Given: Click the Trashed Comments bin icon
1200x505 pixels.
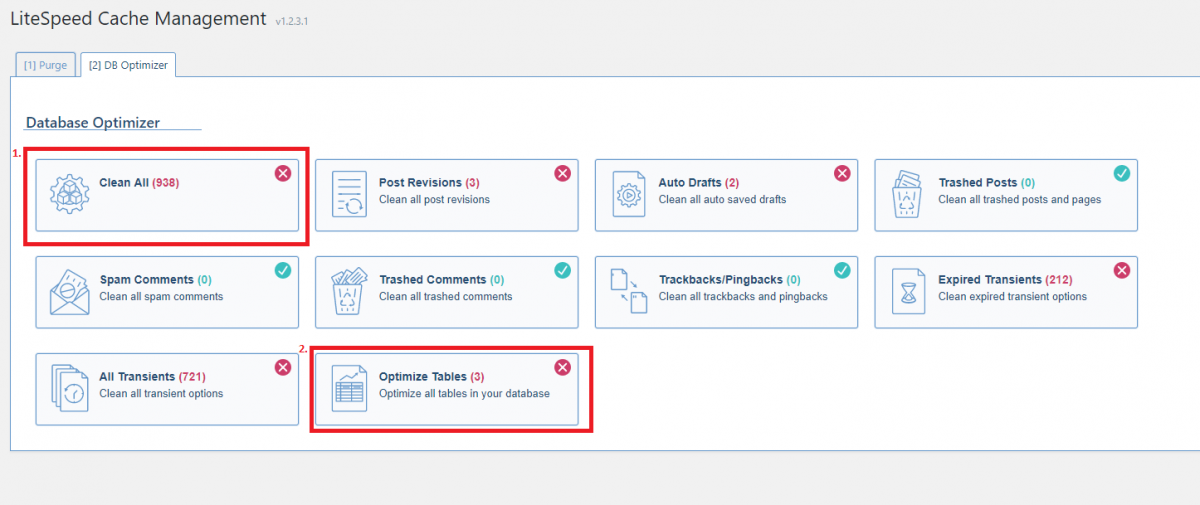Looking at the screenshot, I should click(x=349, y=292).
